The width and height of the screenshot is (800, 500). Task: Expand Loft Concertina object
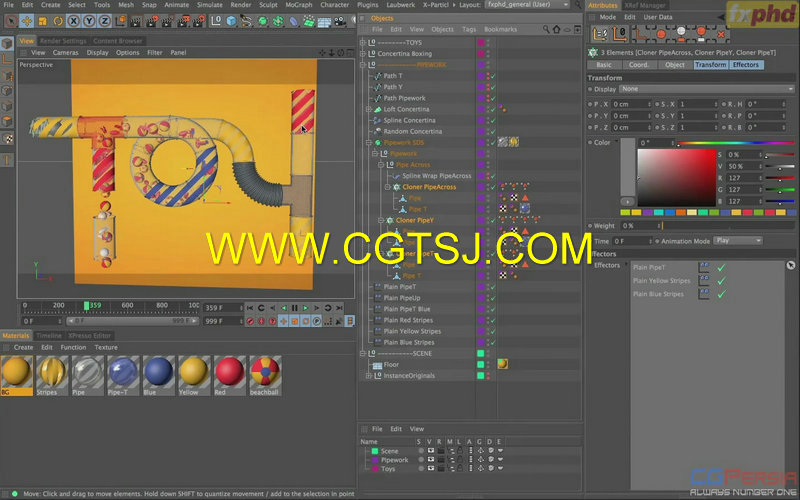click(369, 109)
